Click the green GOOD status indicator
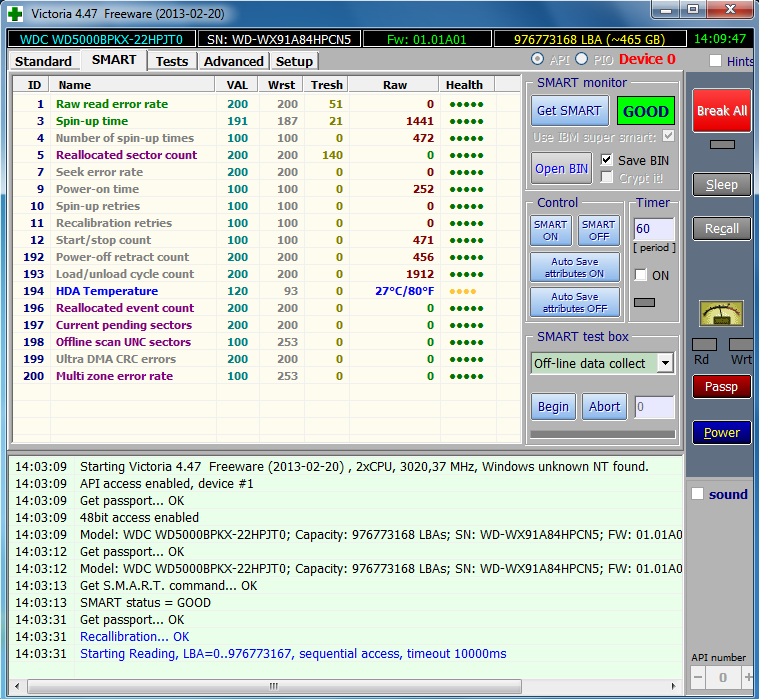 pos(646,111)
